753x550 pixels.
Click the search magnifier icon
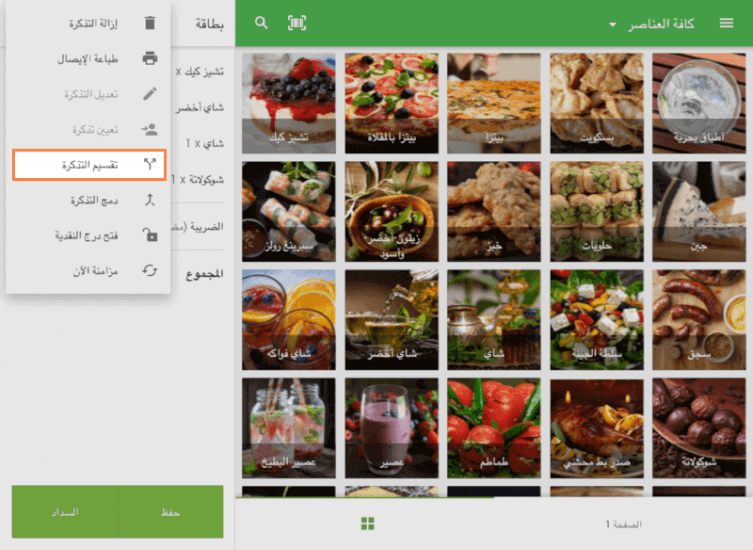(262, 23)
